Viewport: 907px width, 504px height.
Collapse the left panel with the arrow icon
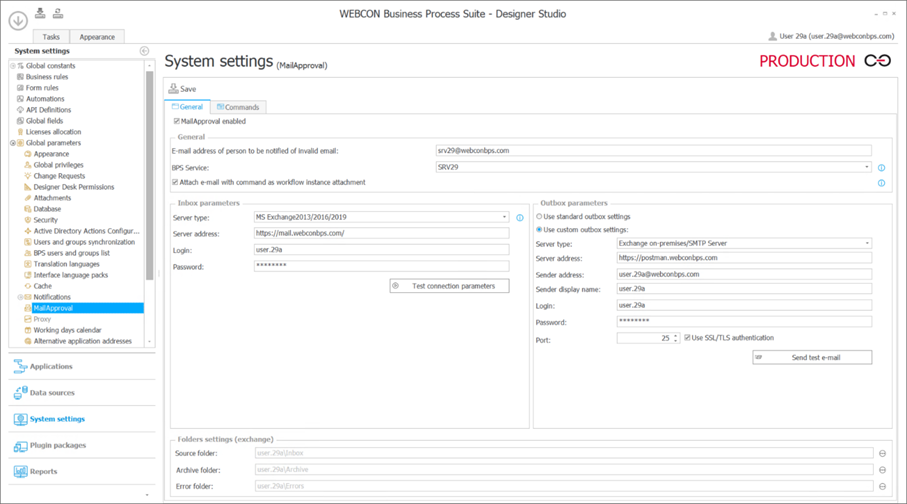(x=144, y=51)
